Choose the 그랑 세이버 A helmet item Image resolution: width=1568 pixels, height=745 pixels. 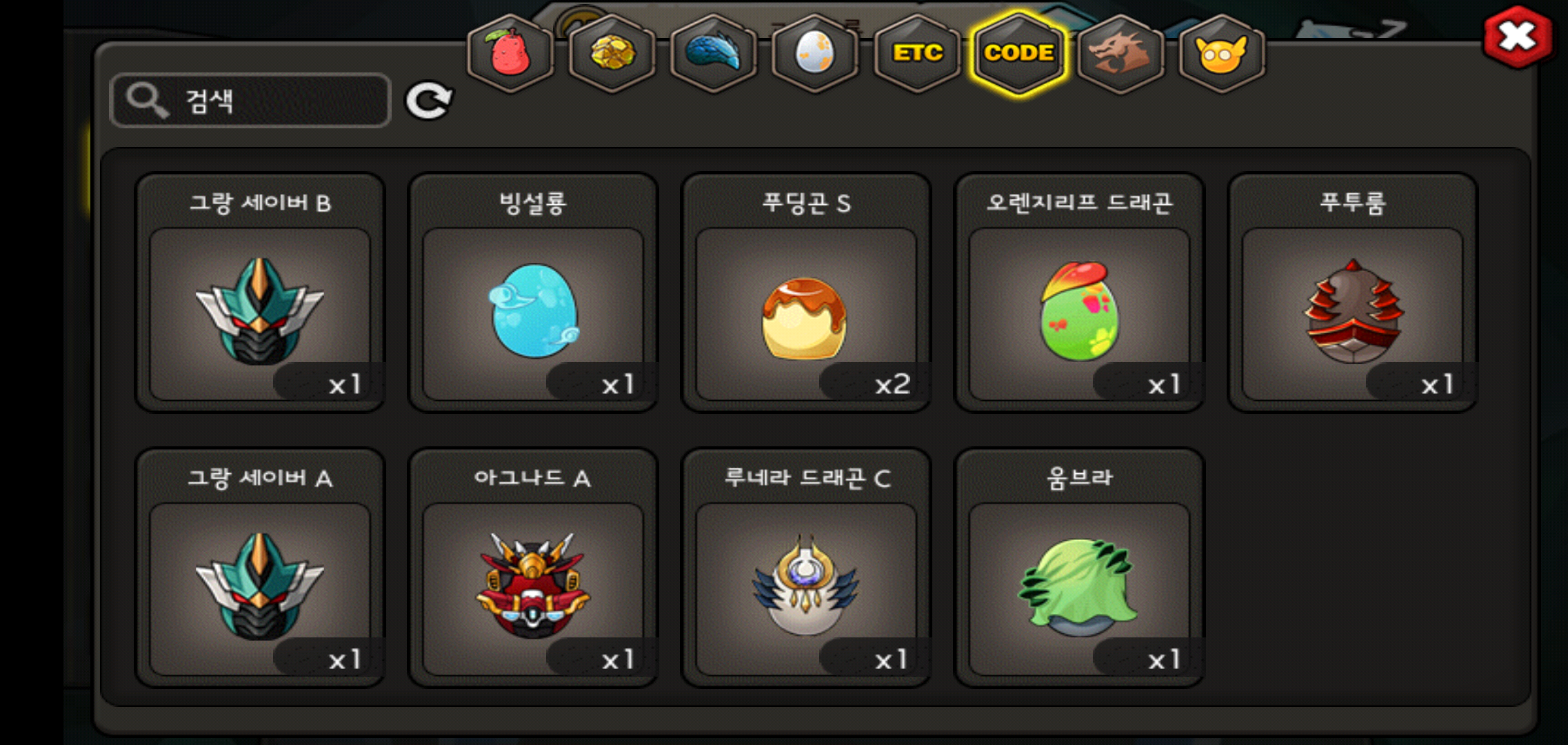click(x=260, y=568)
